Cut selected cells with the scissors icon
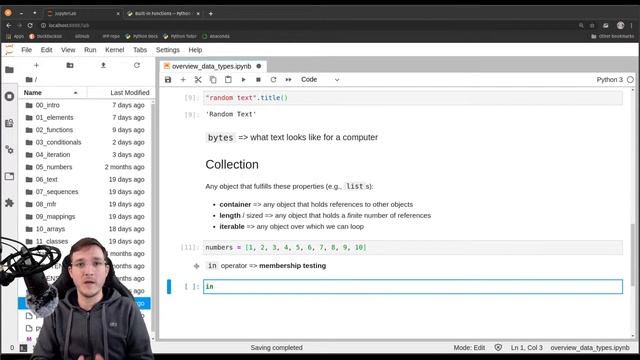Screen dimensions: 640x360 (x=198, y=80)
